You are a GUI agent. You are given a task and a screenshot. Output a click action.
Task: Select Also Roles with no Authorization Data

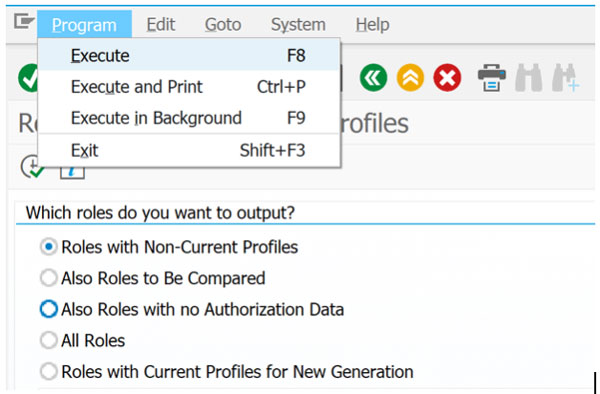click(x=49, y=309)
